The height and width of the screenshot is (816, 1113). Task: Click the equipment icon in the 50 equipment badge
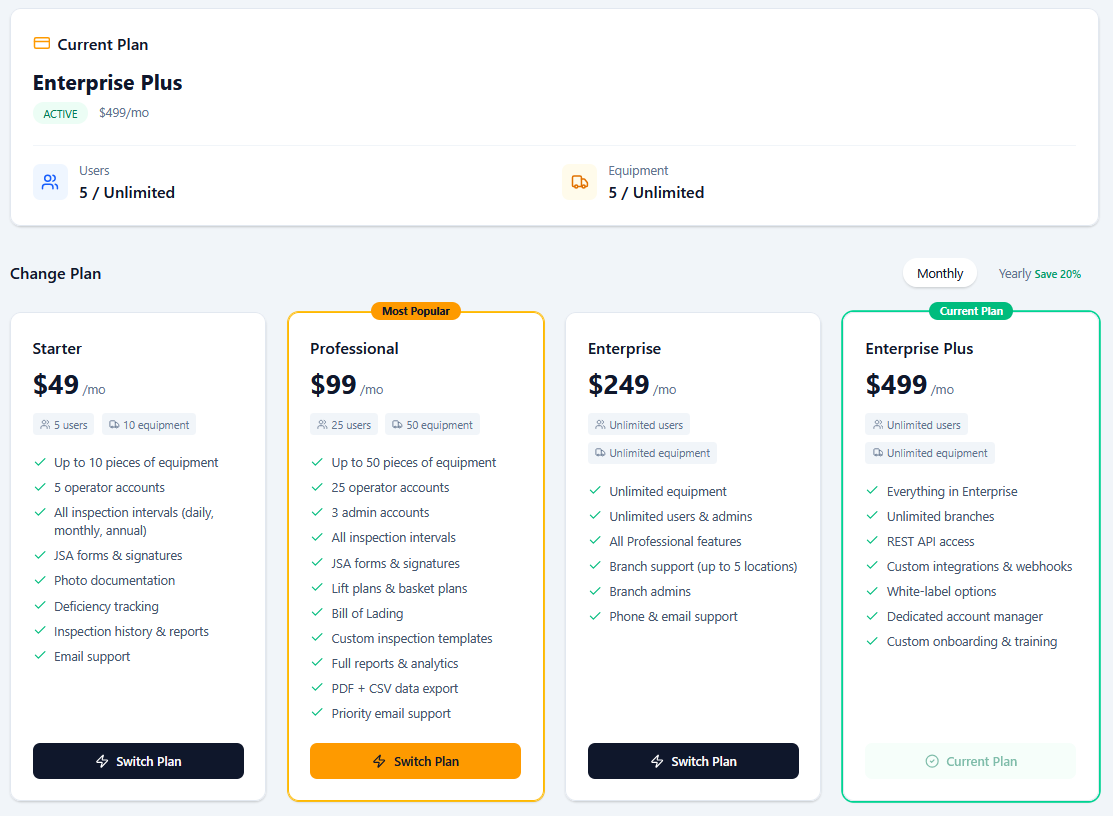point(397,424)
